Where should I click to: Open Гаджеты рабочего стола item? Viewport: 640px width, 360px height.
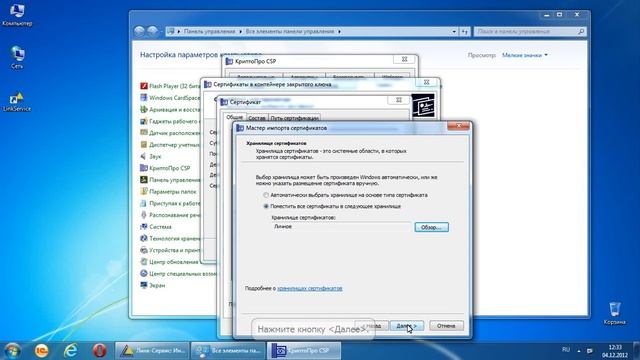pos(171,121)
